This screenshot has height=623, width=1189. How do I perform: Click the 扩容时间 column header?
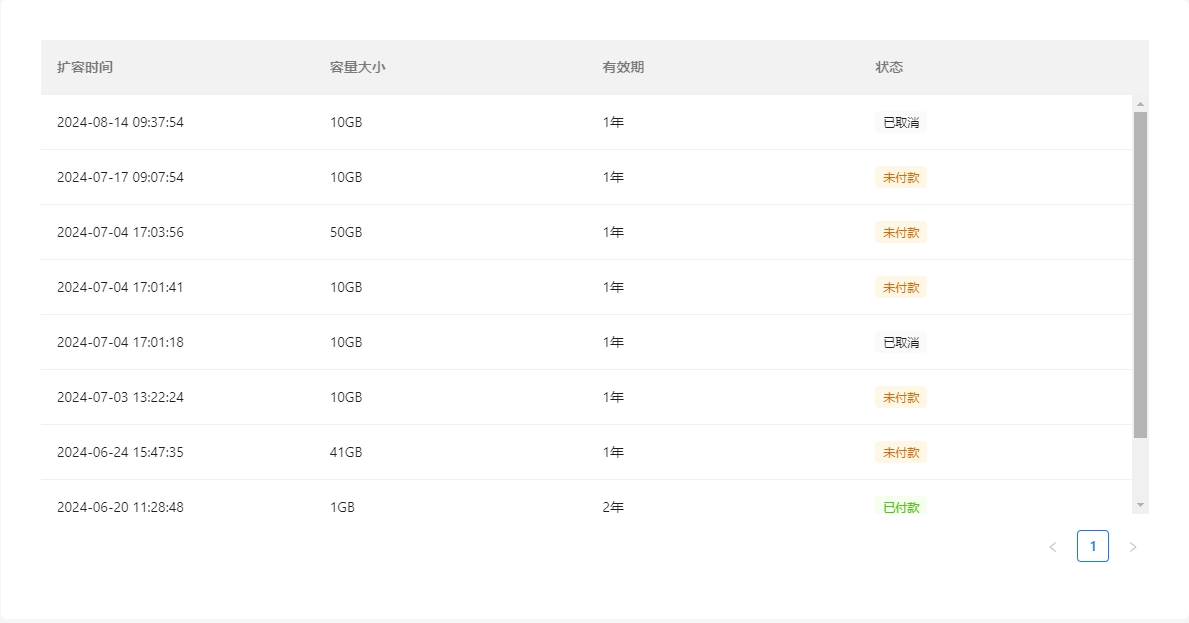click(x=85, y=67)
